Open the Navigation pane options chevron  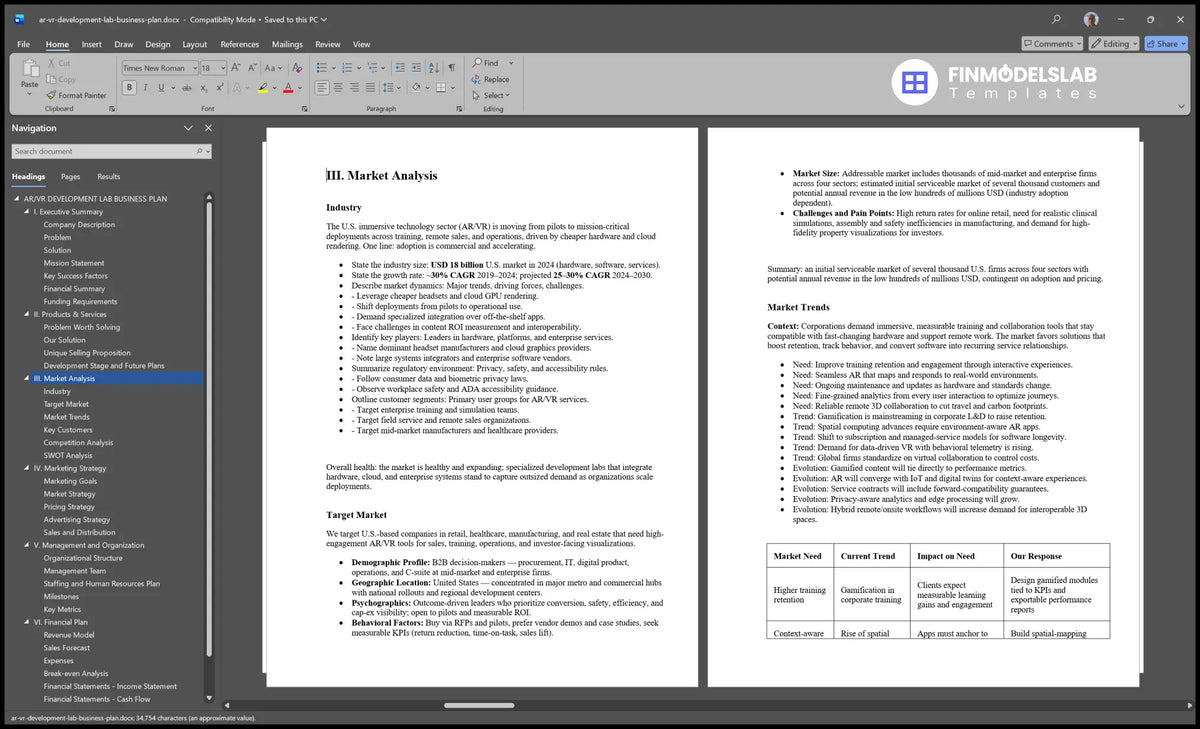188,128
